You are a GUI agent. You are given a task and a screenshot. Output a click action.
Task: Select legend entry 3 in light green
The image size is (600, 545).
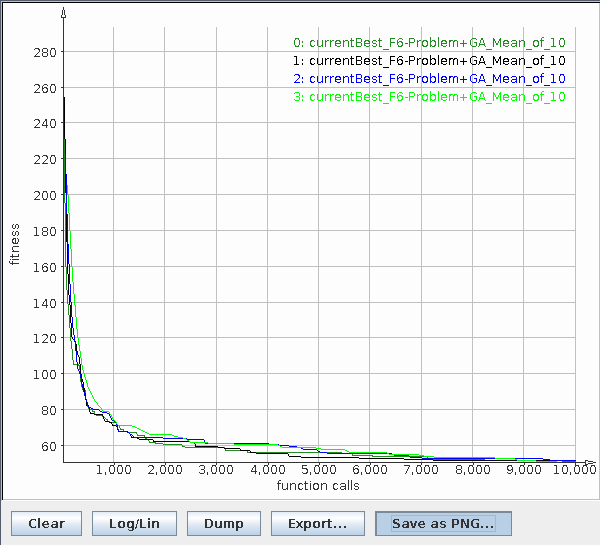[x=429, y=97]
